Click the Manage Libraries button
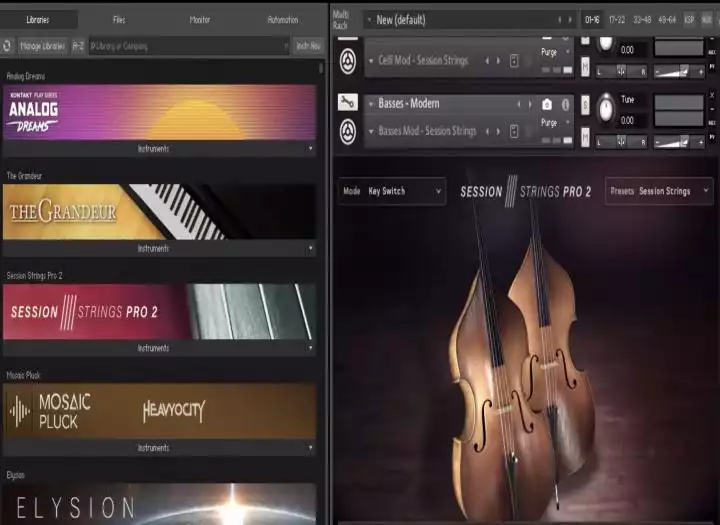The image size is (720, 525). tap(42, 46)
